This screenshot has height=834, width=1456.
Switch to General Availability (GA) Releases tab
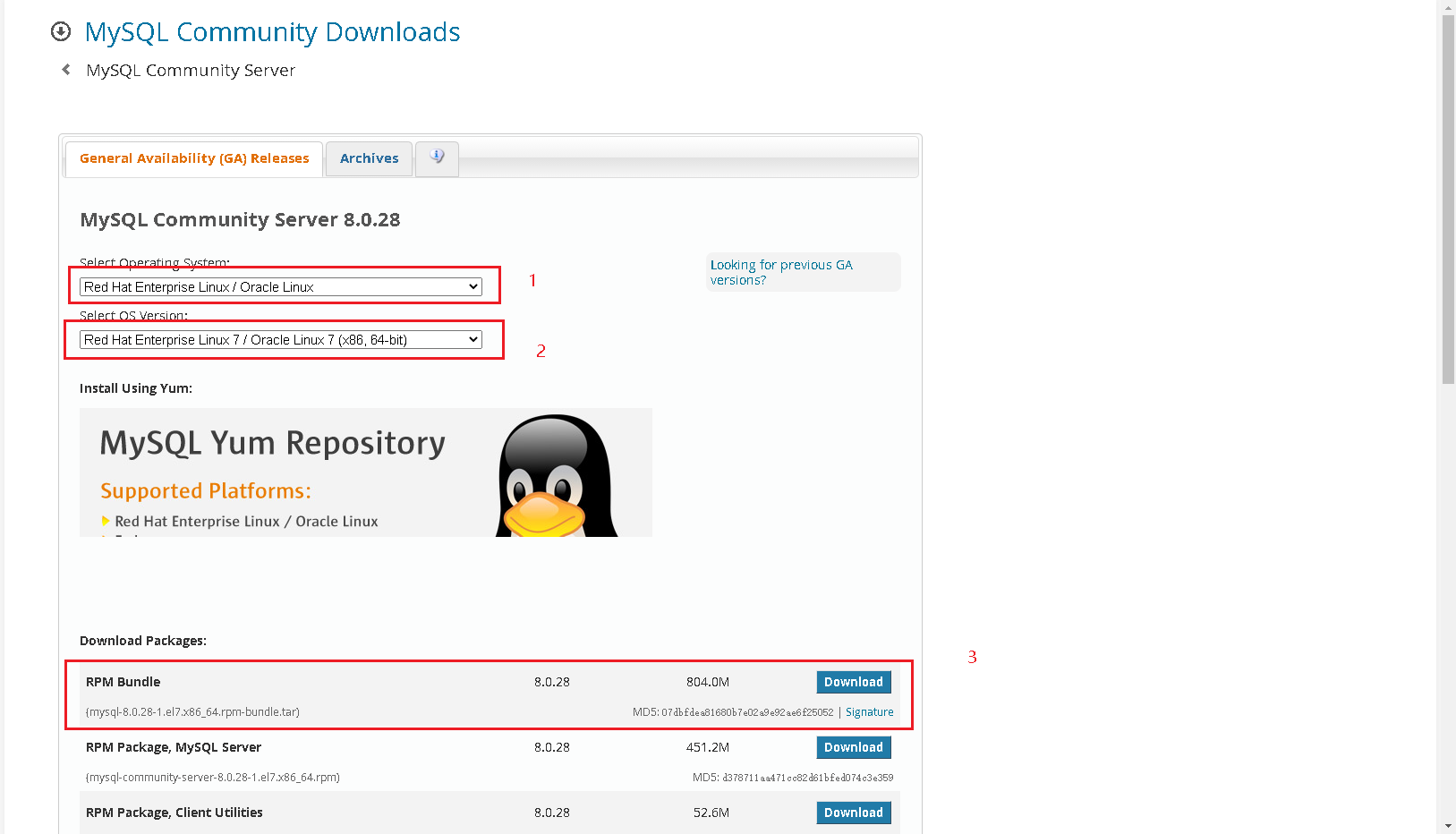[x=194, y=158]
